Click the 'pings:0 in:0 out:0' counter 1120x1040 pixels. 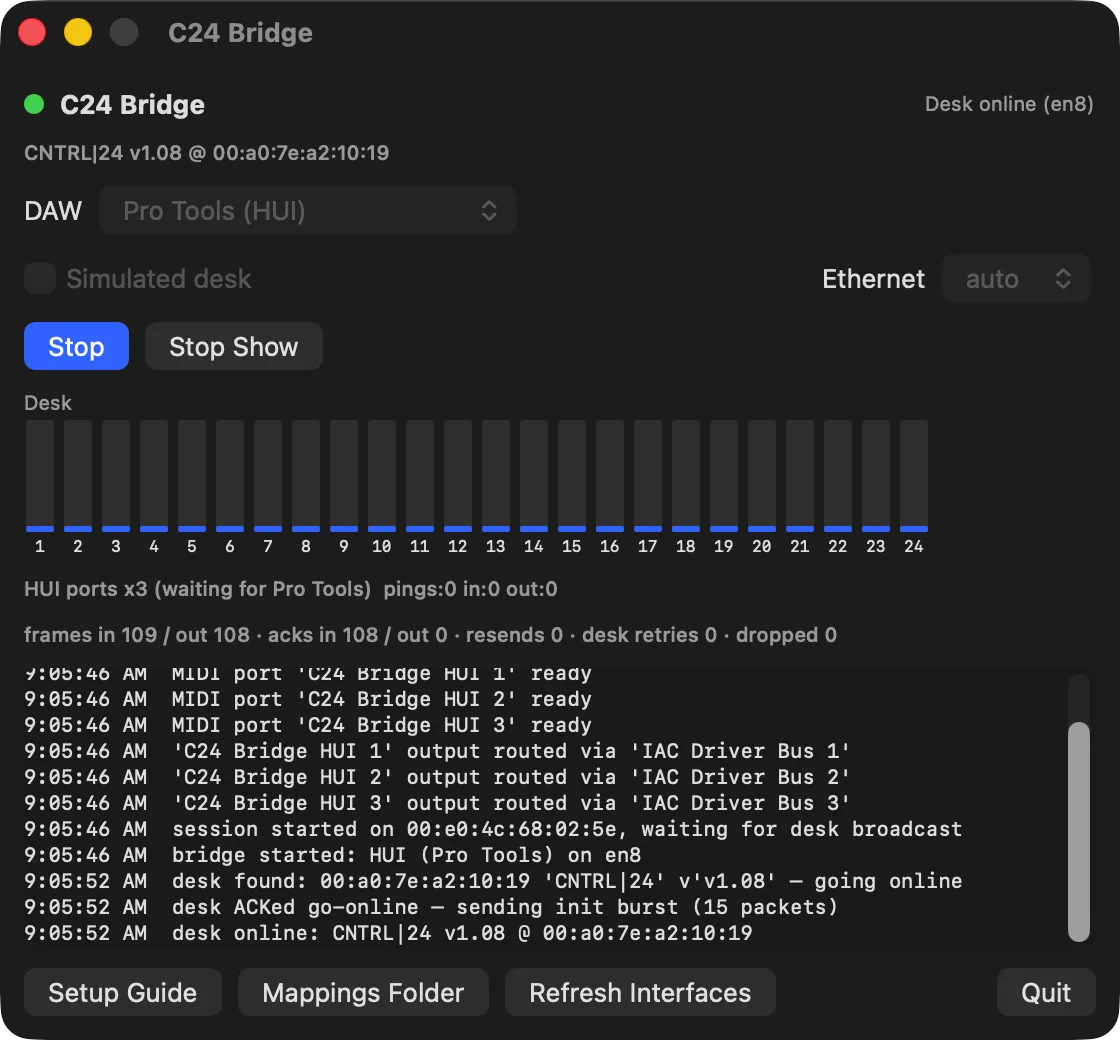pyautogui.click(x=470, y=589)
